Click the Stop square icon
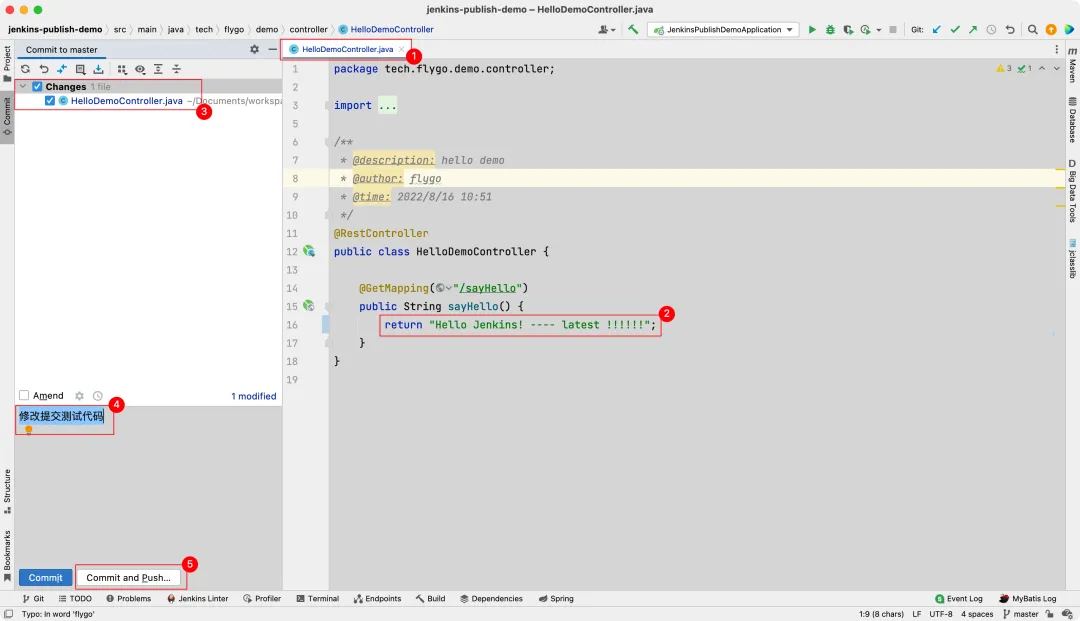Viewport: 1080px width, 621px height. (x=893, y=30)
